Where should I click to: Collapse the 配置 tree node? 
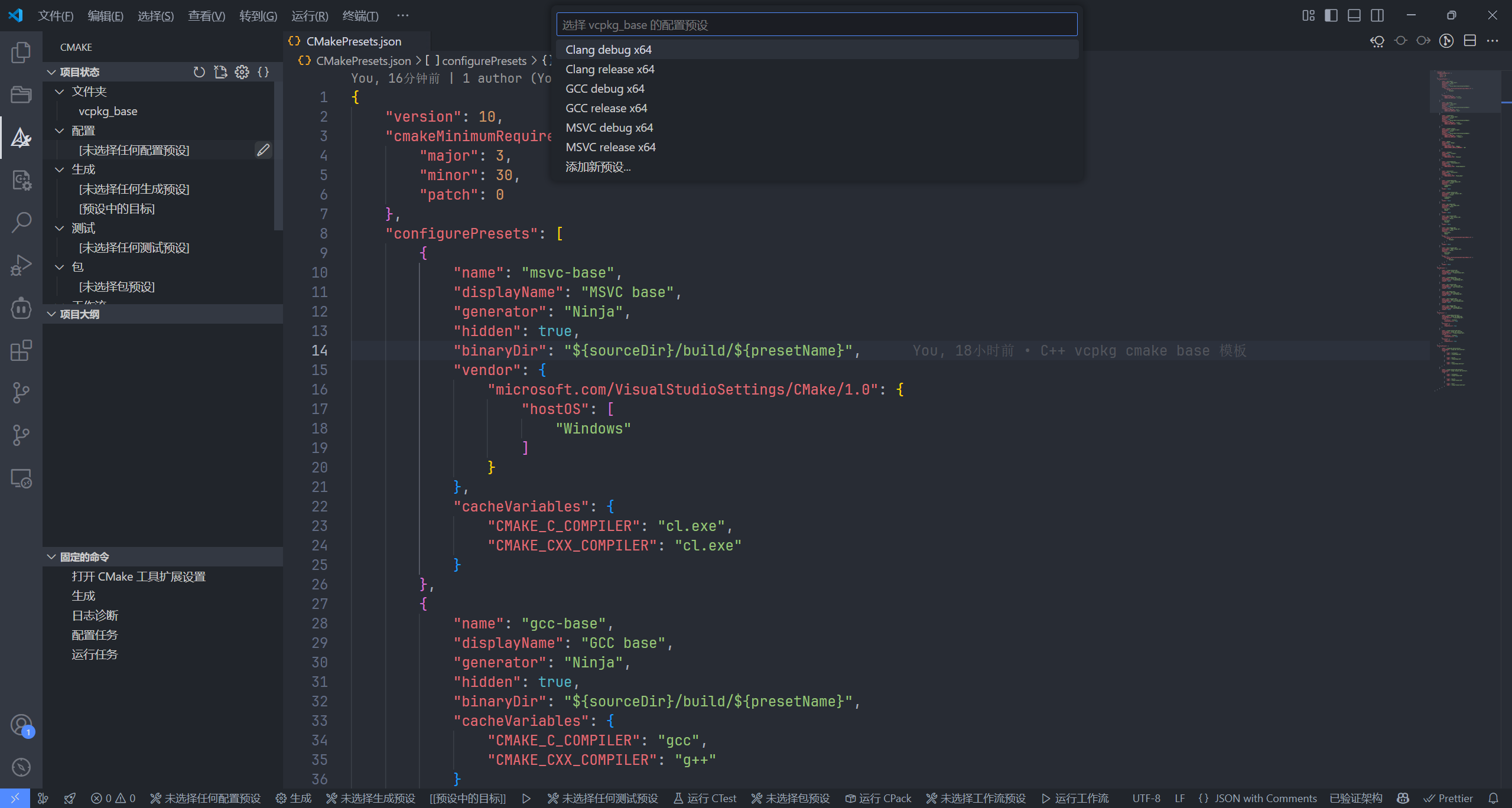(x=59, y=131)
